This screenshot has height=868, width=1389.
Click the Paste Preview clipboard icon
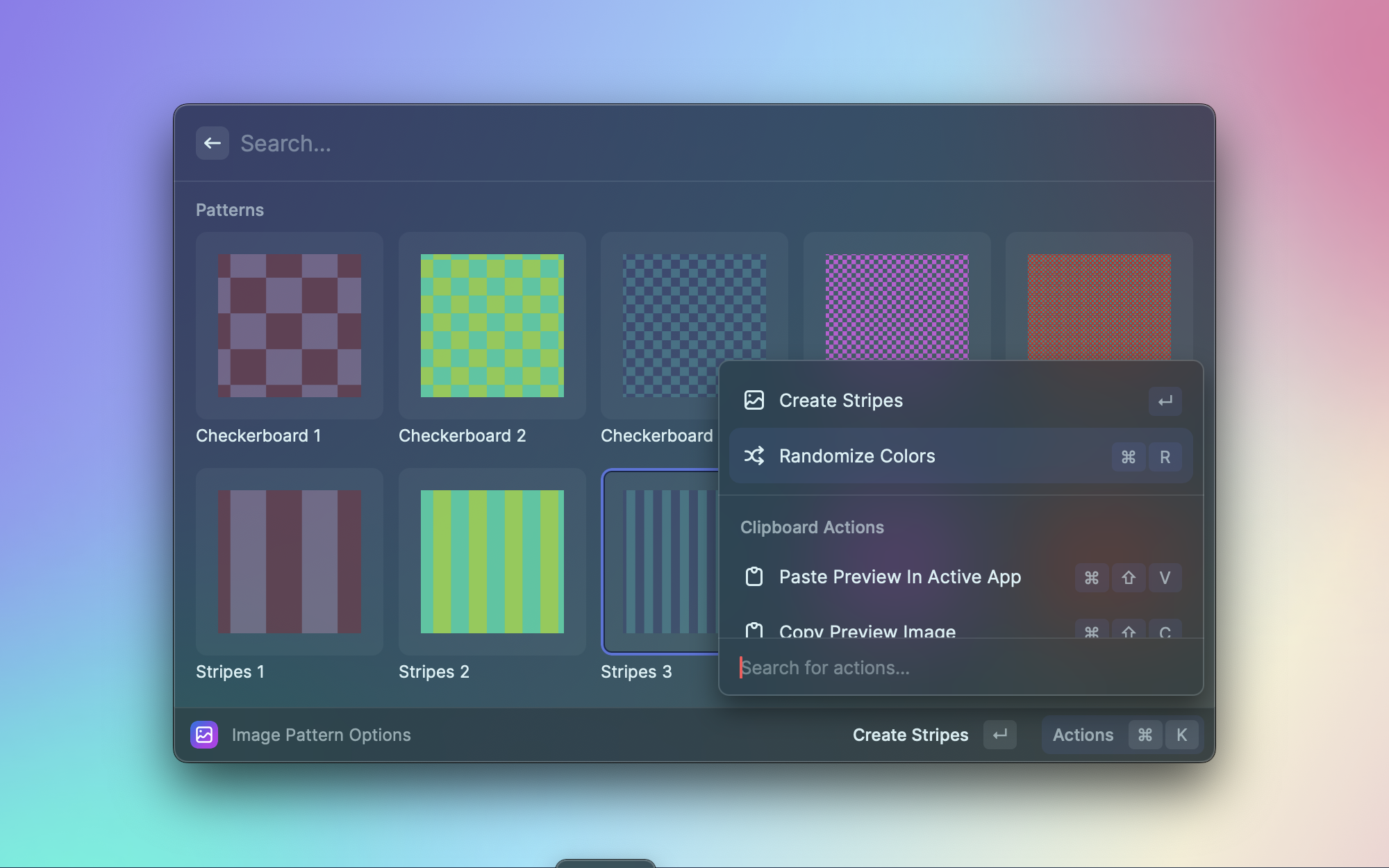(754, 577)
